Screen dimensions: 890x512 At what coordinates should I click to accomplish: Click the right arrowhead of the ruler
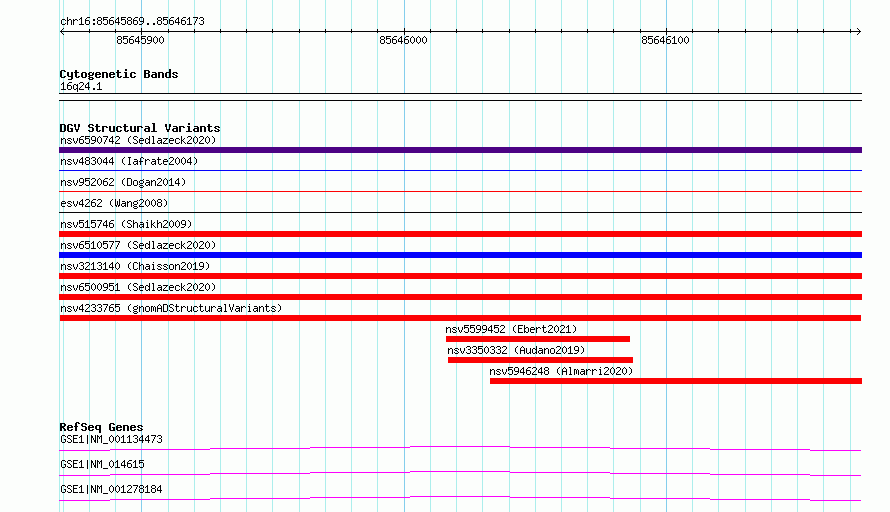click(x=858, y=32)
